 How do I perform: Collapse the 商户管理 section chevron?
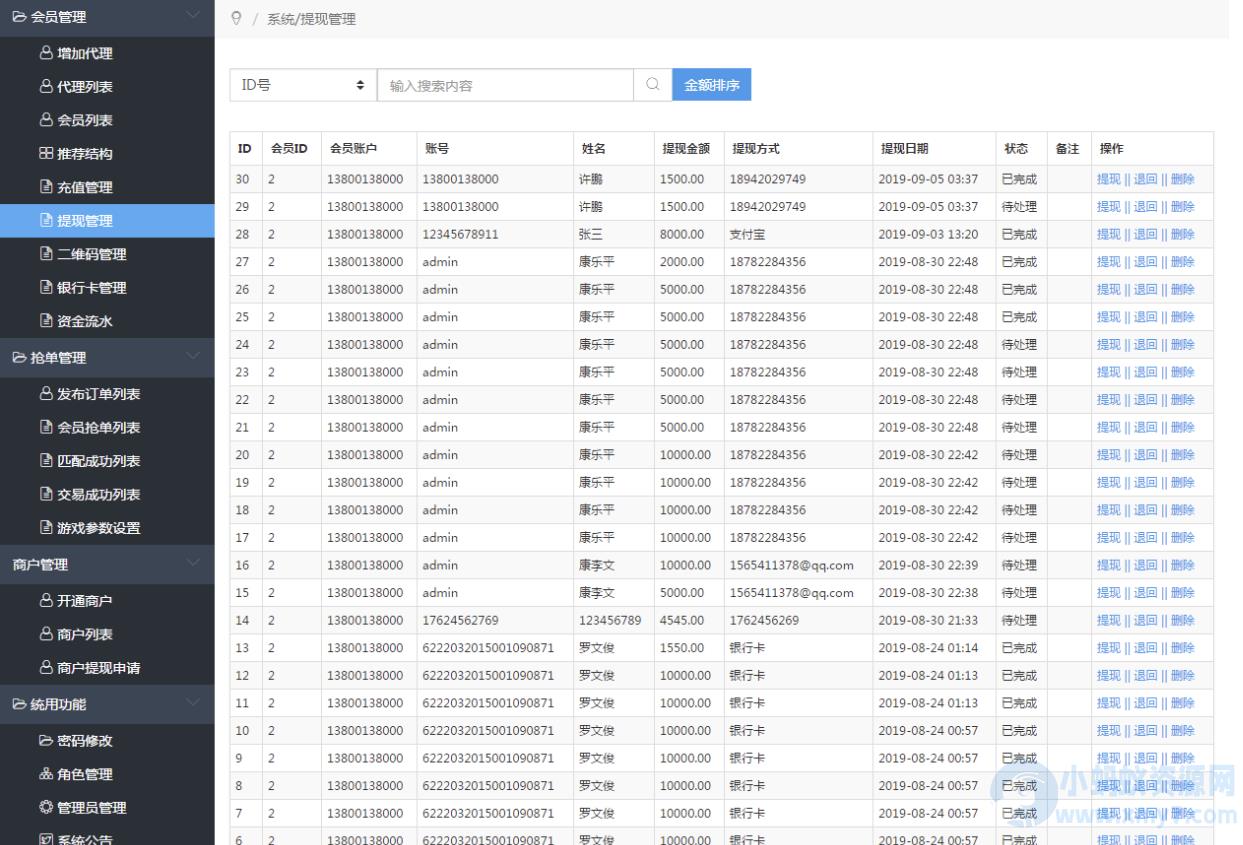(194, 563)
